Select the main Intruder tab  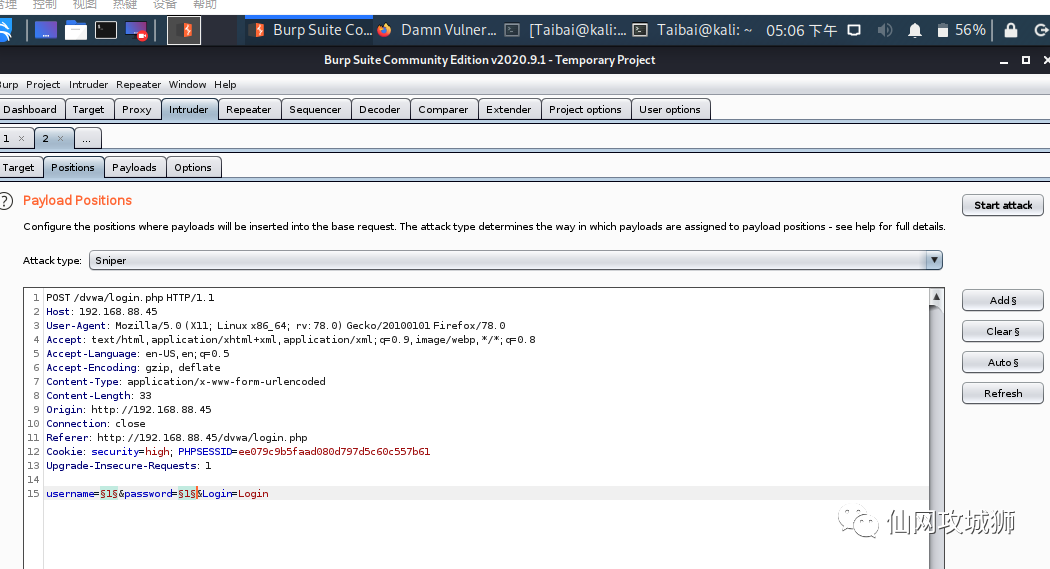189,109
